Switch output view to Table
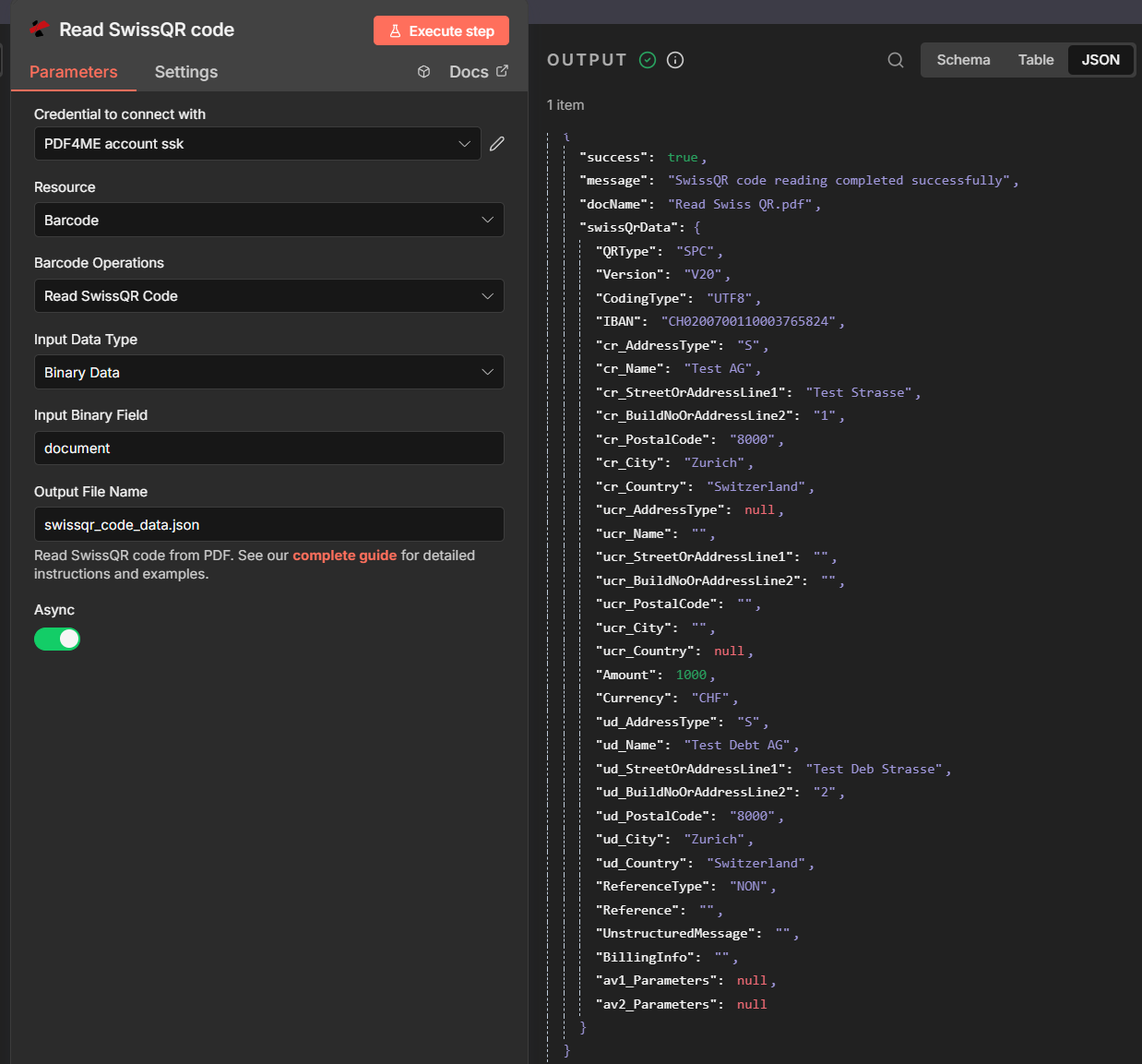The image size is (1142, 1064). [1035, 59]
